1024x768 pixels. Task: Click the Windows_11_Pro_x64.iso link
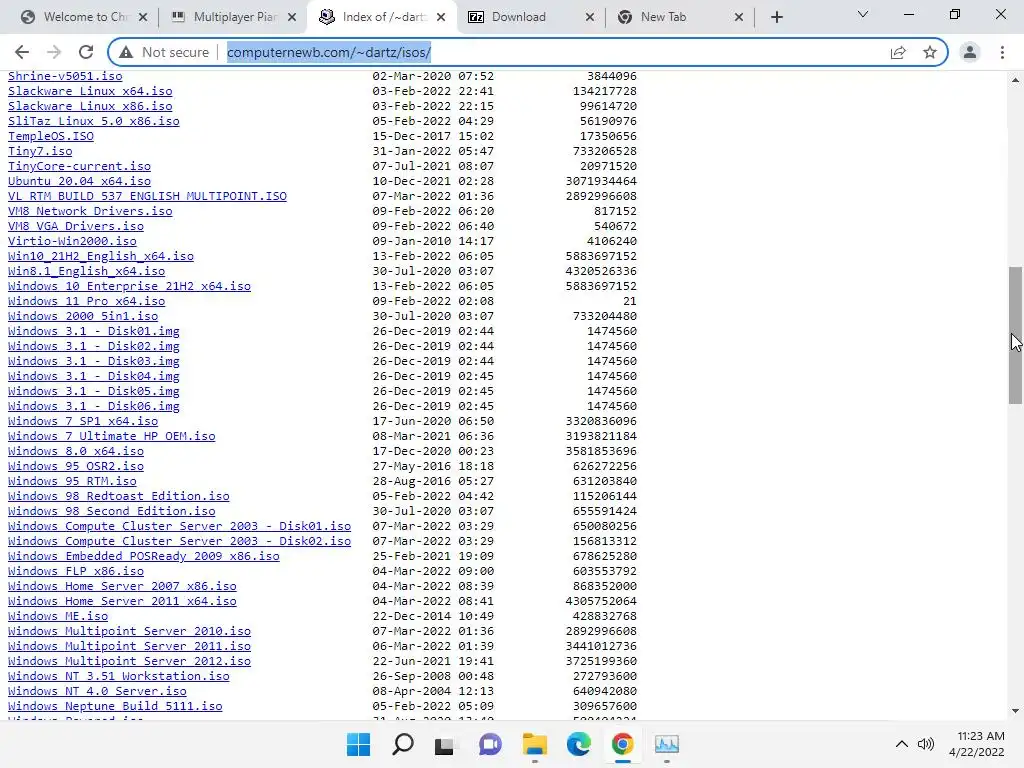(86, 301)
